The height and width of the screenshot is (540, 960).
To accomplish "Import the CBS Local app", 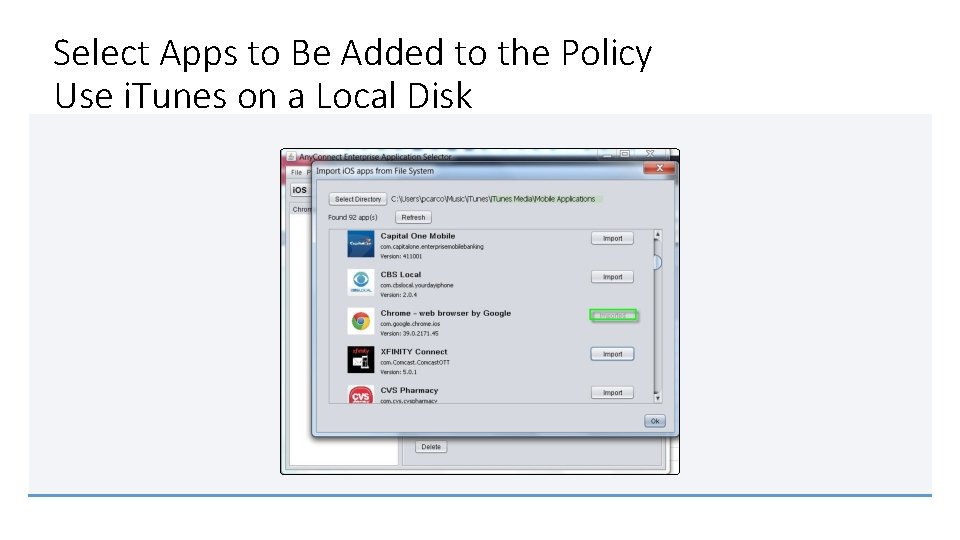I will coord(612,277).
